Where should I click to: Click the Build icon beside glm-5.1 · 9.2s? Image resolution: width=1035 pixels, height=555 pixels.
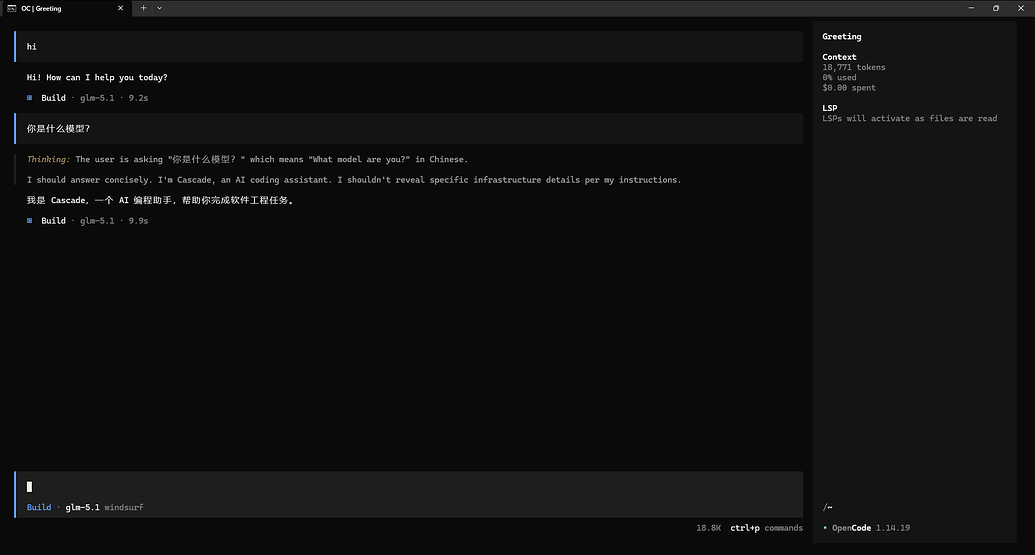29,98
